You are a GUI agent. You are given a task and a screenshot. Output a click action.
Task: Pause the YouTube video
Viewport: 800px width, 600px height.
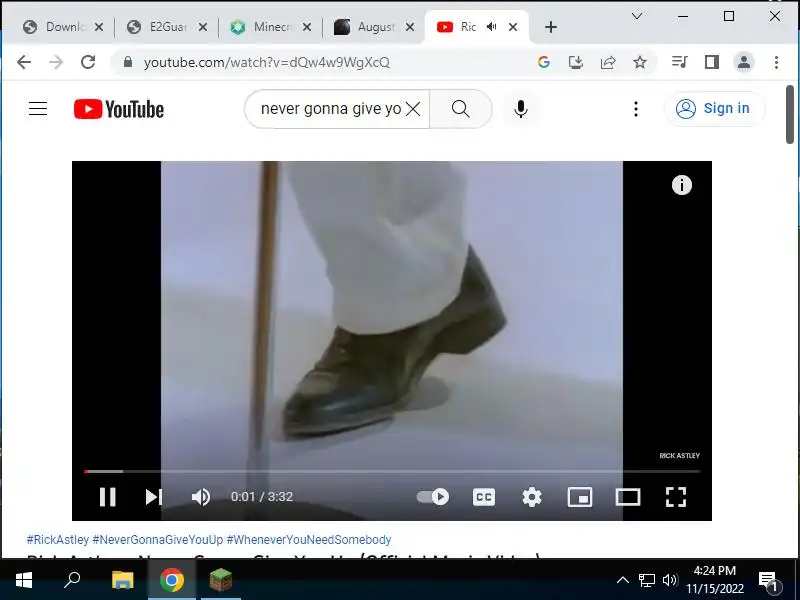pos(108,496)
